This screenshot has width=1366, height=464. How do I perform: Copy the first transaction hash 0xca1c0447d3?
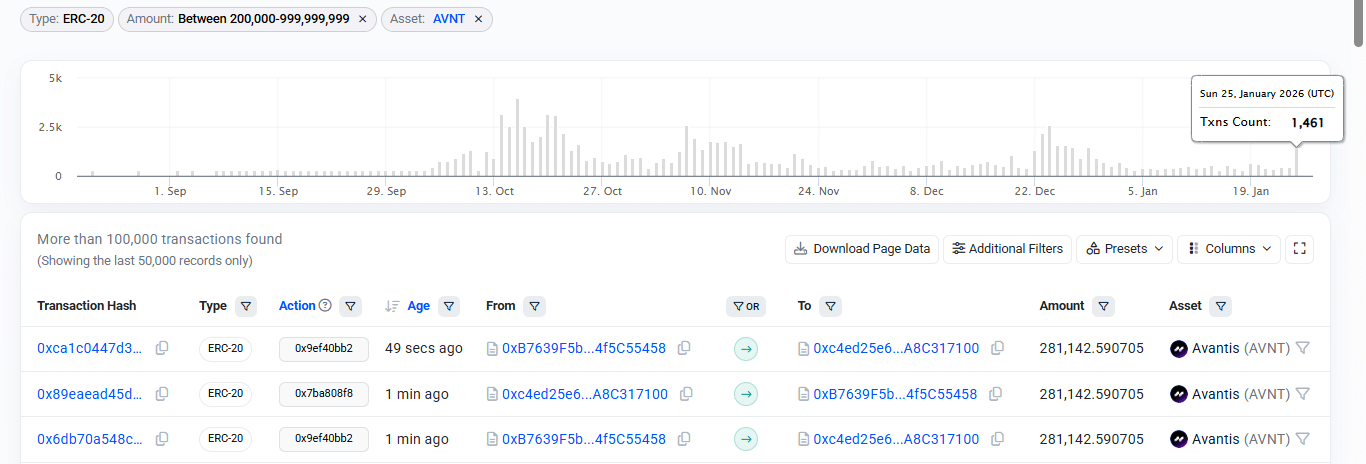(x=162, y=349)
